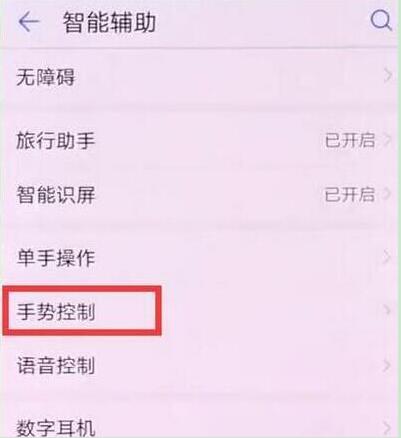Open the 智能识屏 settings entry
The width and height of the screenshot is (401, 438).
click(200, 194)
